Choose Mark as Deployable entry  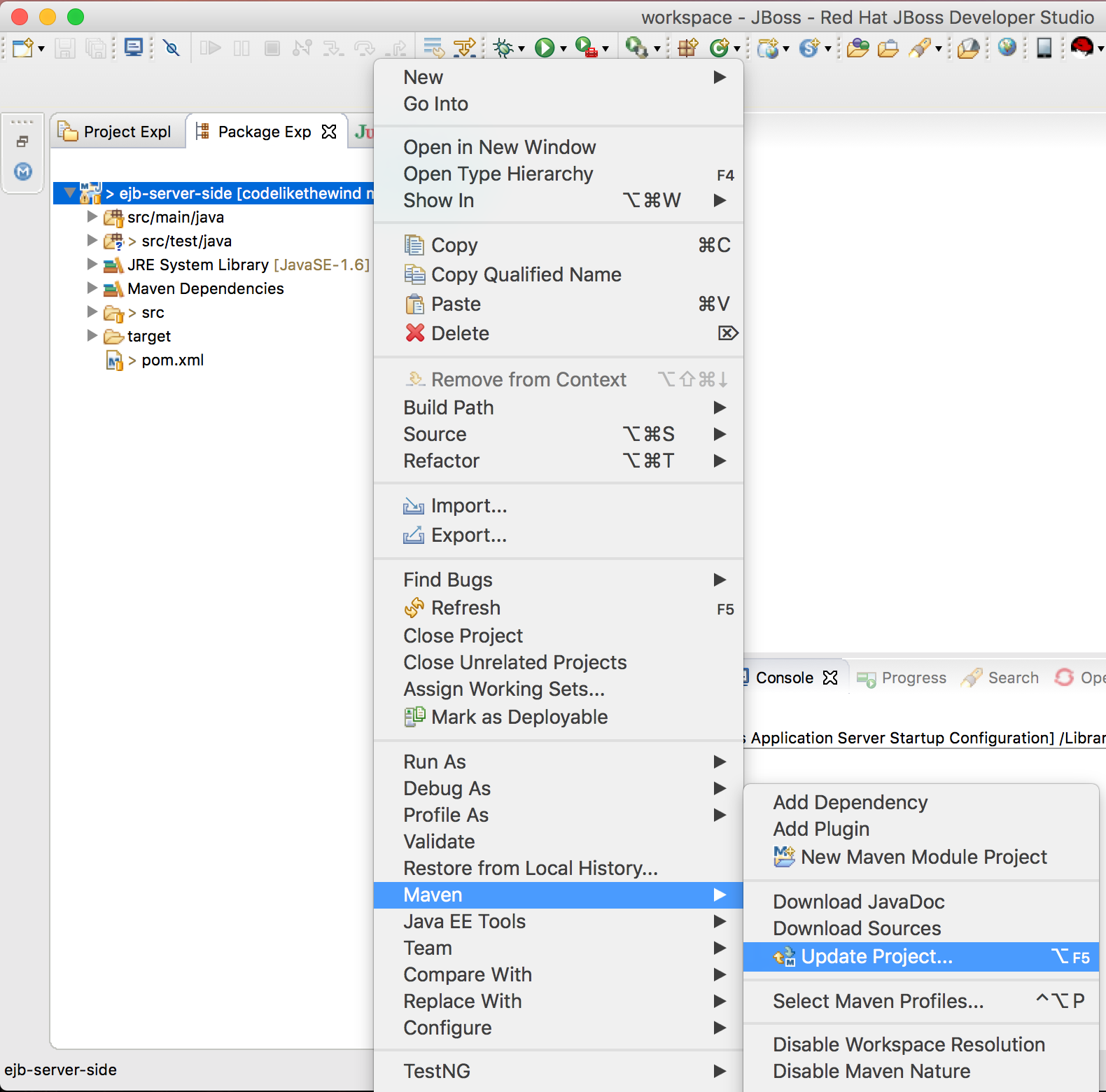click(558, 717)
